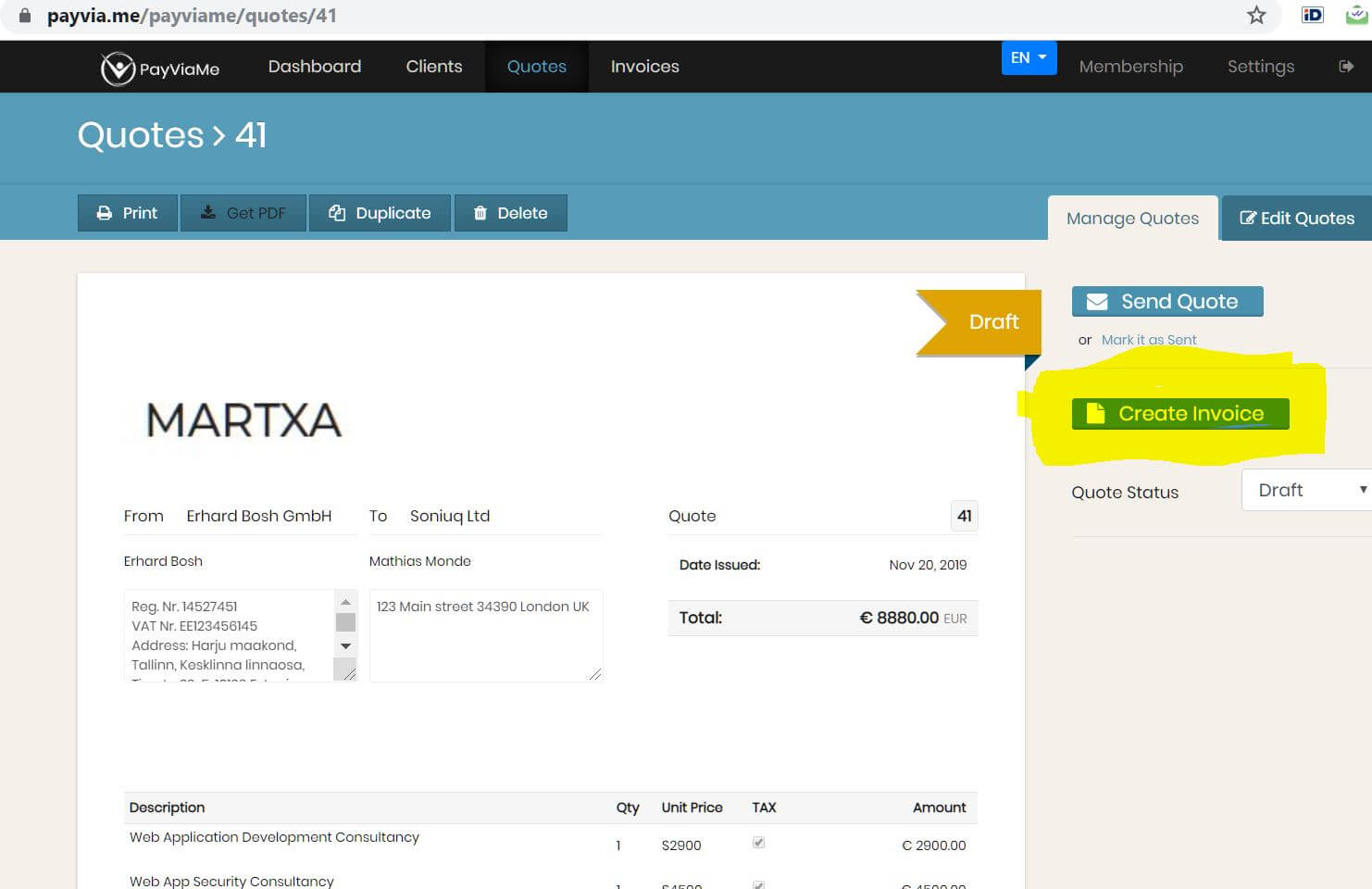The width and height of the screenshot is (1372, 889).
Task: Print the quote
Action: tap(128, 213)
